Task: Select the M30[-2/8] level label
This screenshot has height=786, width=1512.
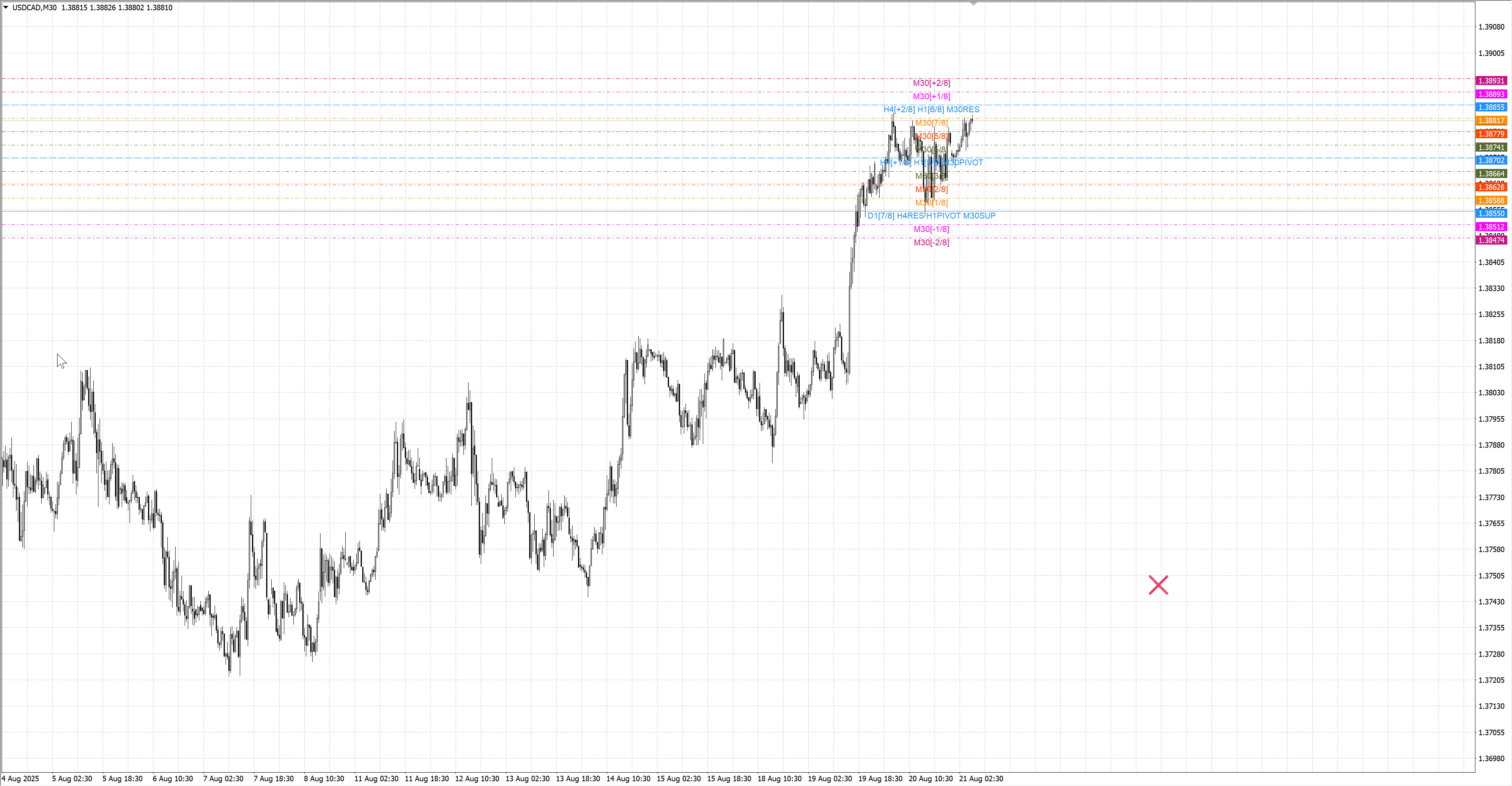Action: coord(931,243)
